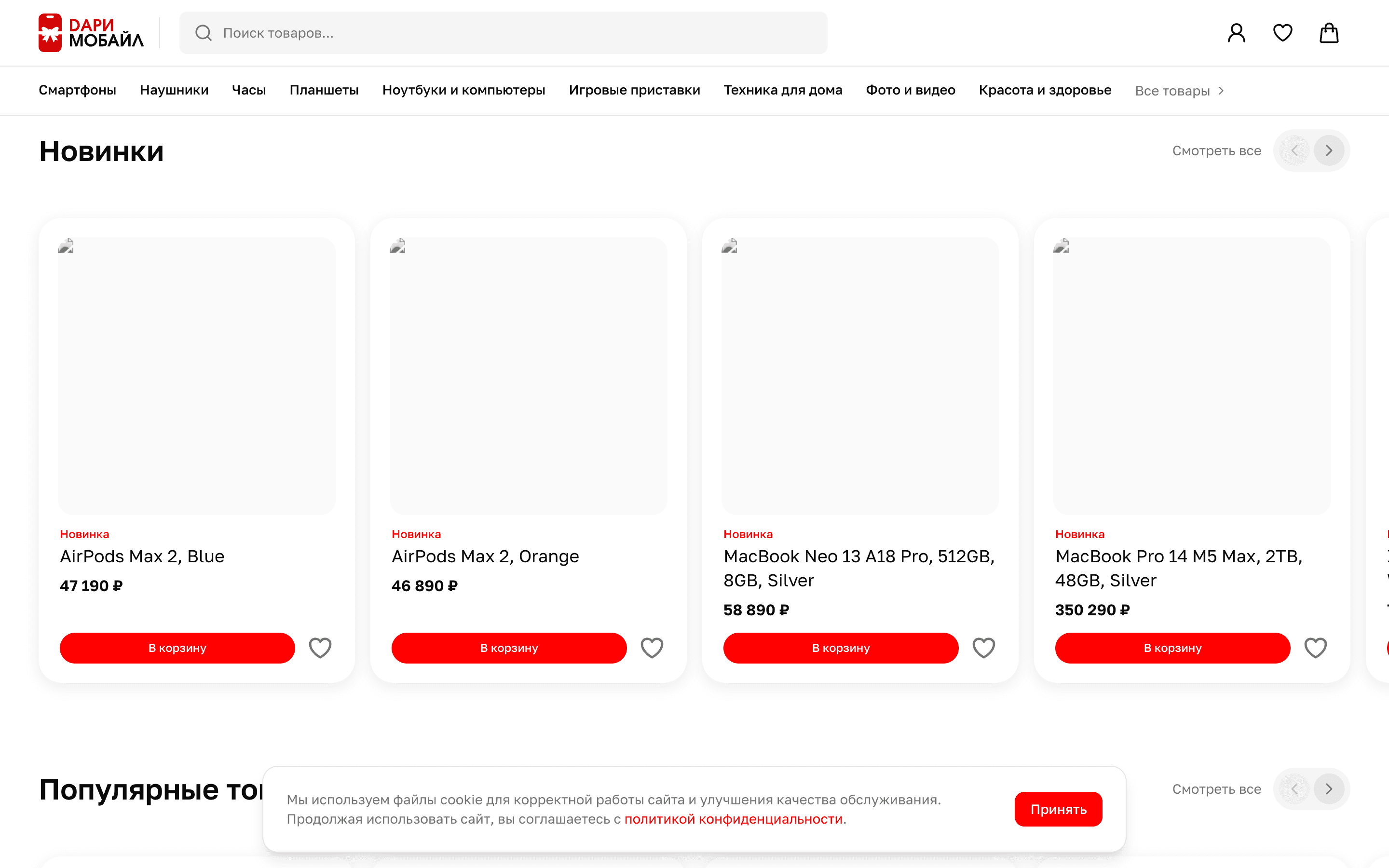Click previous arrow in Популярные товары carousel
1389x868 pixels.
click(1294, 789)
